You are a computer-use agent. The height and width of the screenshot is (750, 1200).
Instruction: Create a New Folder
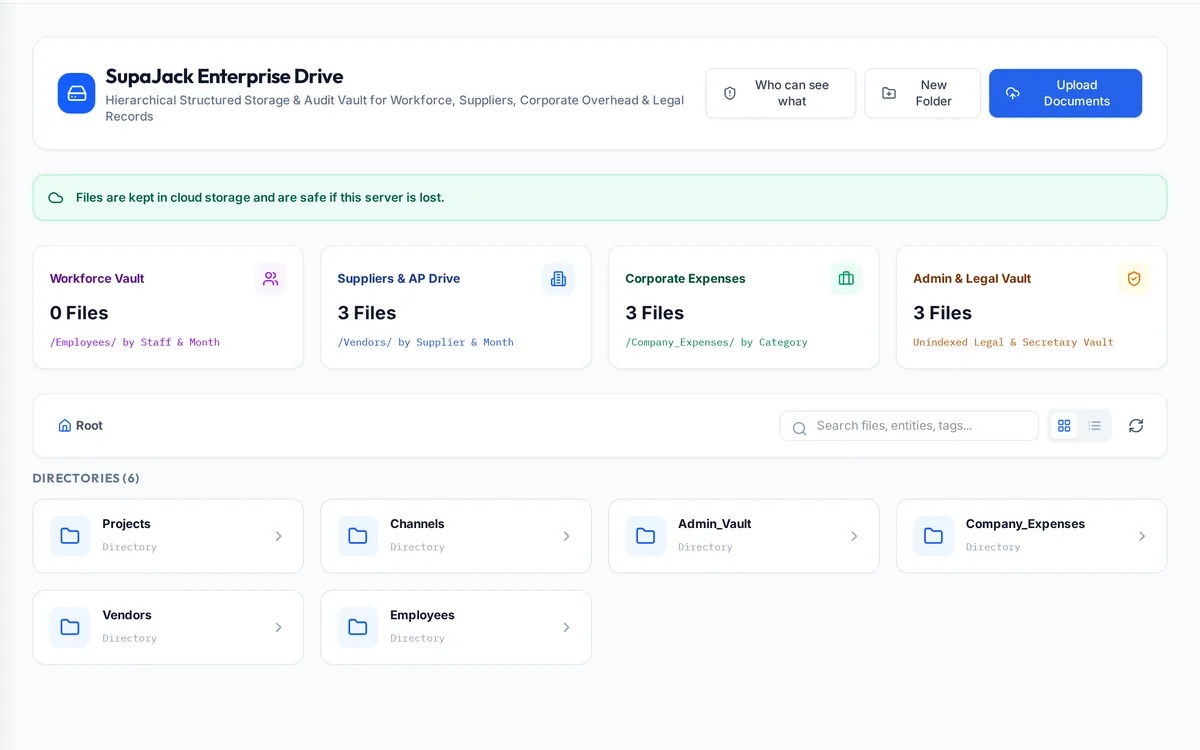click(x=922, y=93)
